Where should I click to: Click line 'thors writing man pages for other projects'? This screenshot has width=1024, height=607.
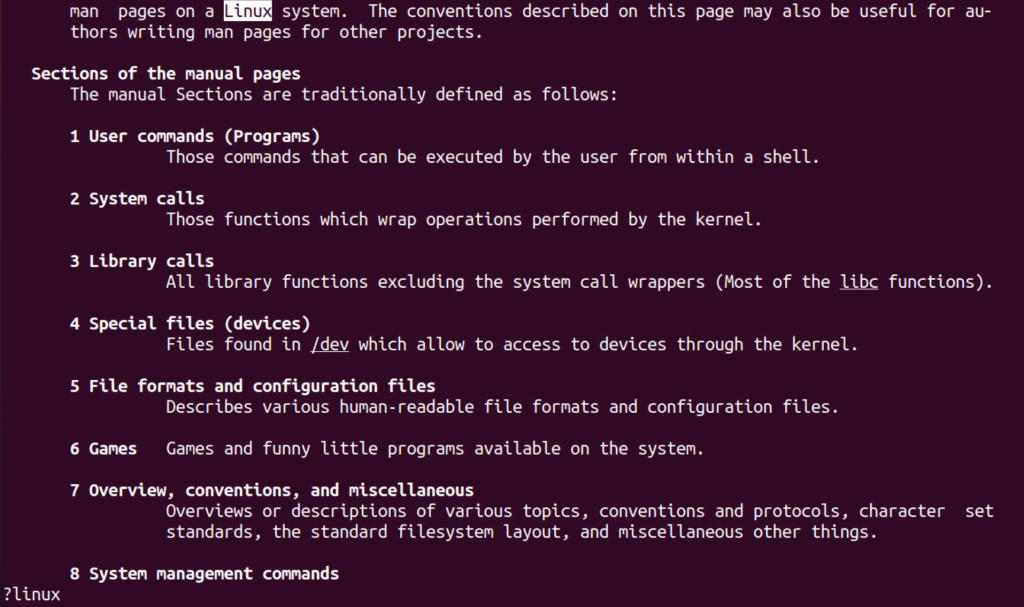(276, 32)
